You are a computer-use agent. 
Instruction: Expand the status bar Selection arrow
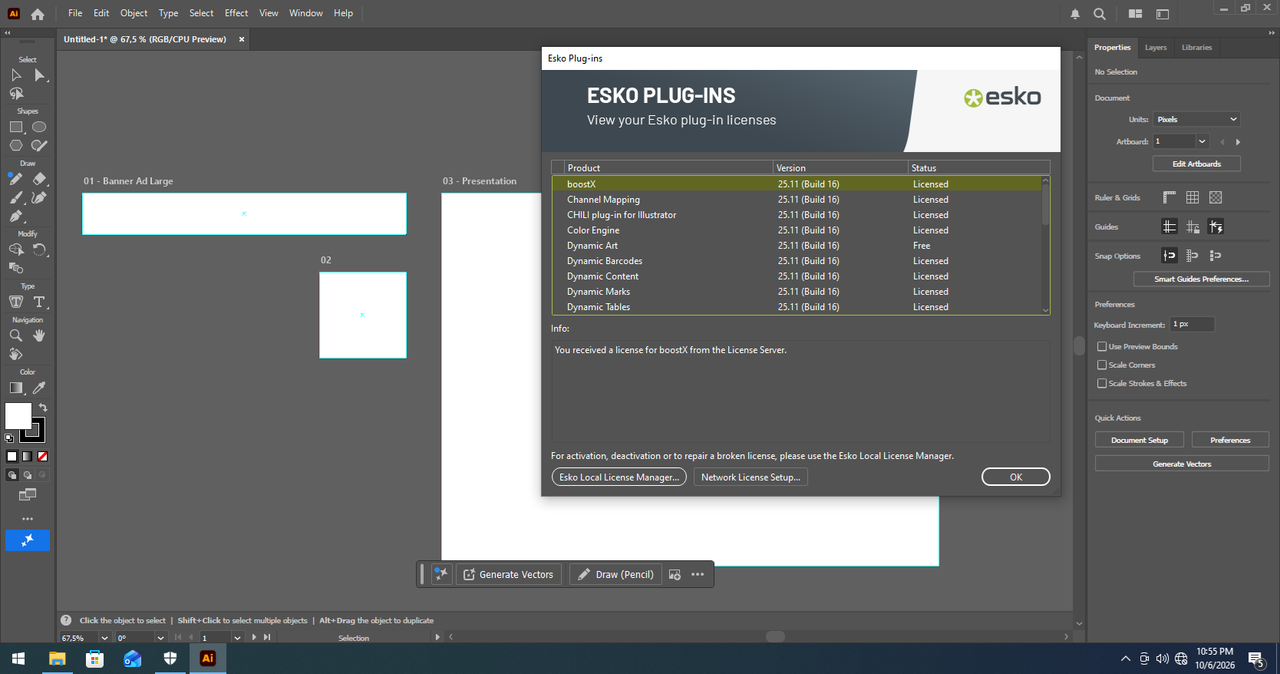(x=436, y=637)
